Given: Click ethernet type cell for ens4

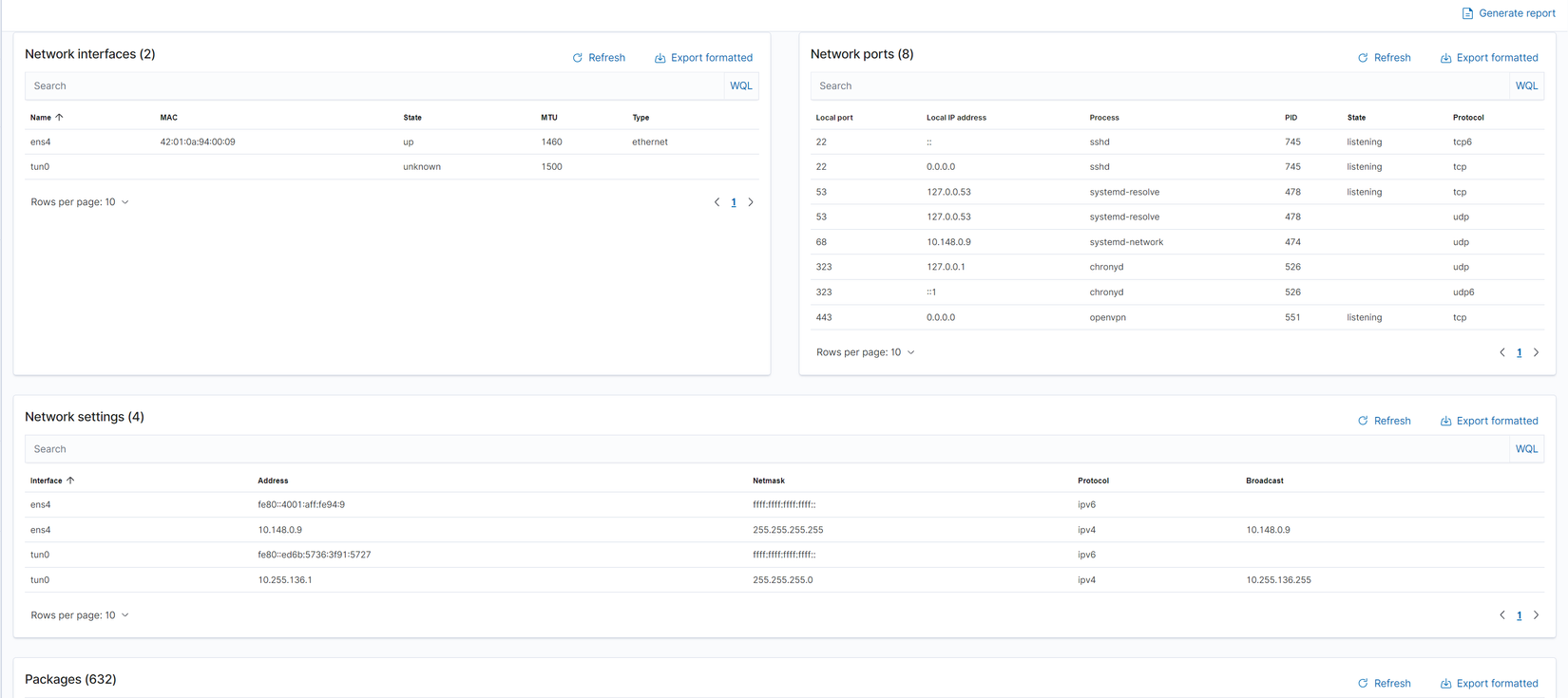Looking at the screenshot, I should [650, 142].
